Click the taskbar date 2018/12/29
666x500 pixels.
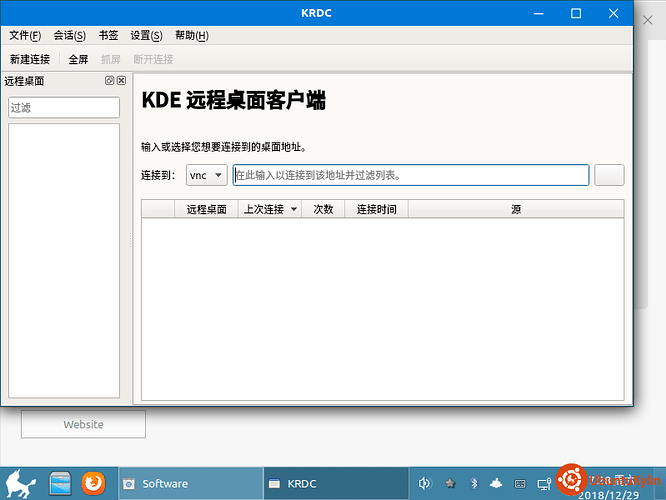(x=609, y=495)
